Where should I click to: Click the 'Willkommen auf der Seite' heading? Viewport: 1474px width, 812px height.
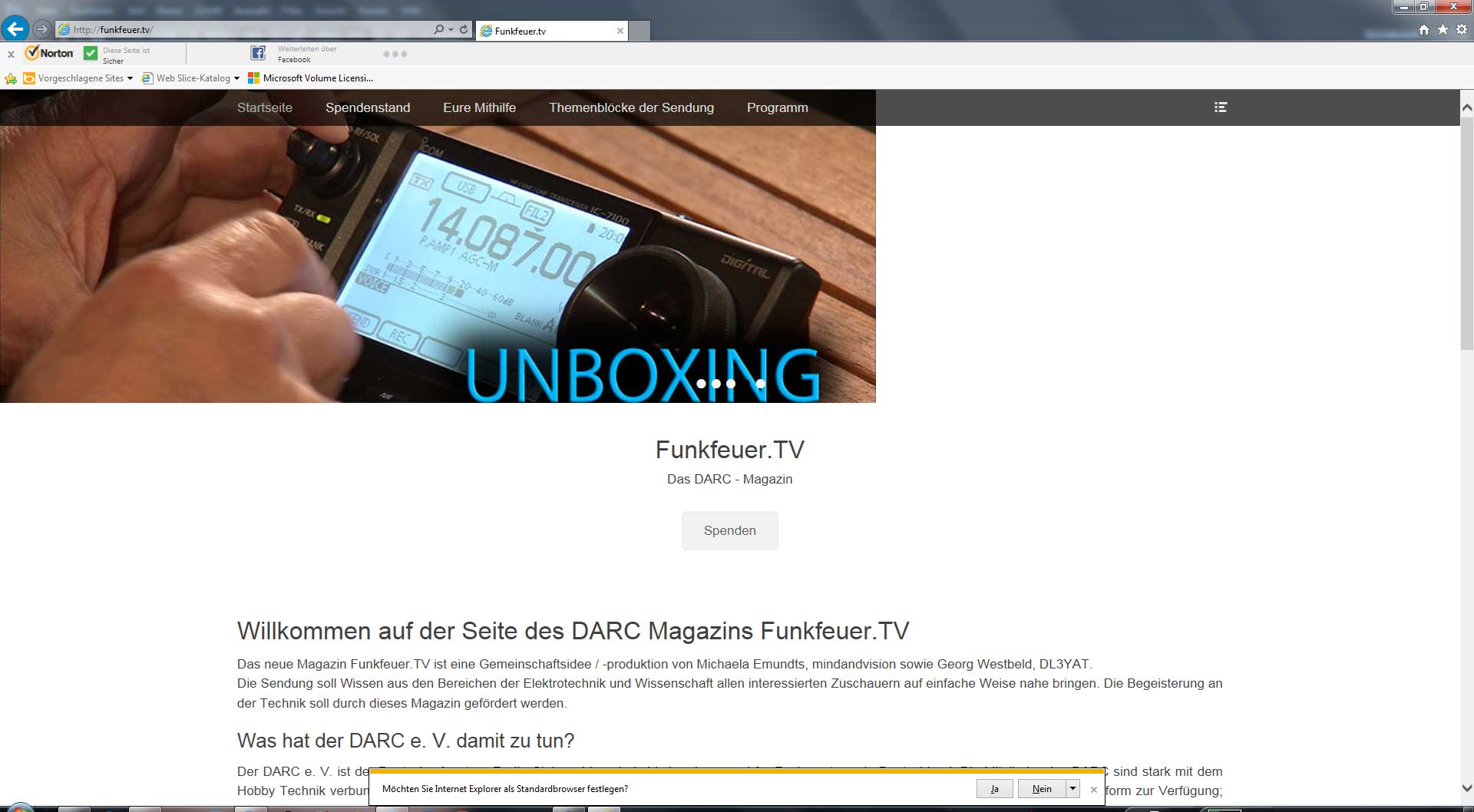pyautogui.click(x=573, y=631)
